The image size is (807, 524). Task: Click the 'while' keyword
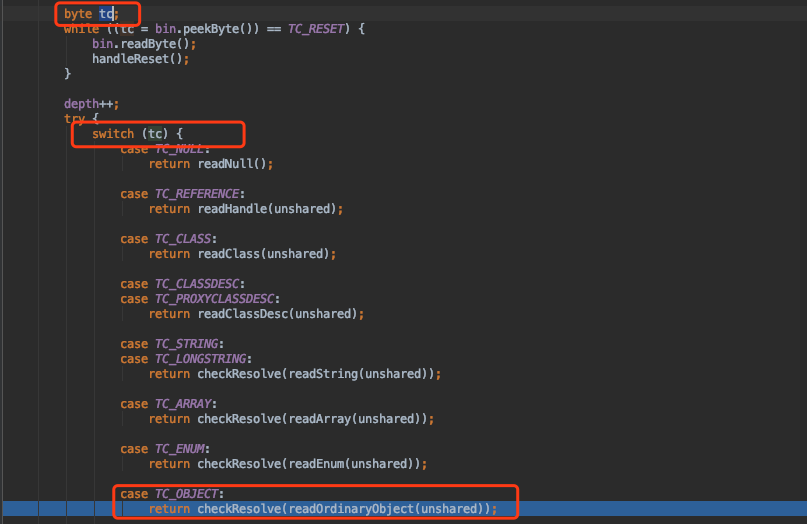81,29
